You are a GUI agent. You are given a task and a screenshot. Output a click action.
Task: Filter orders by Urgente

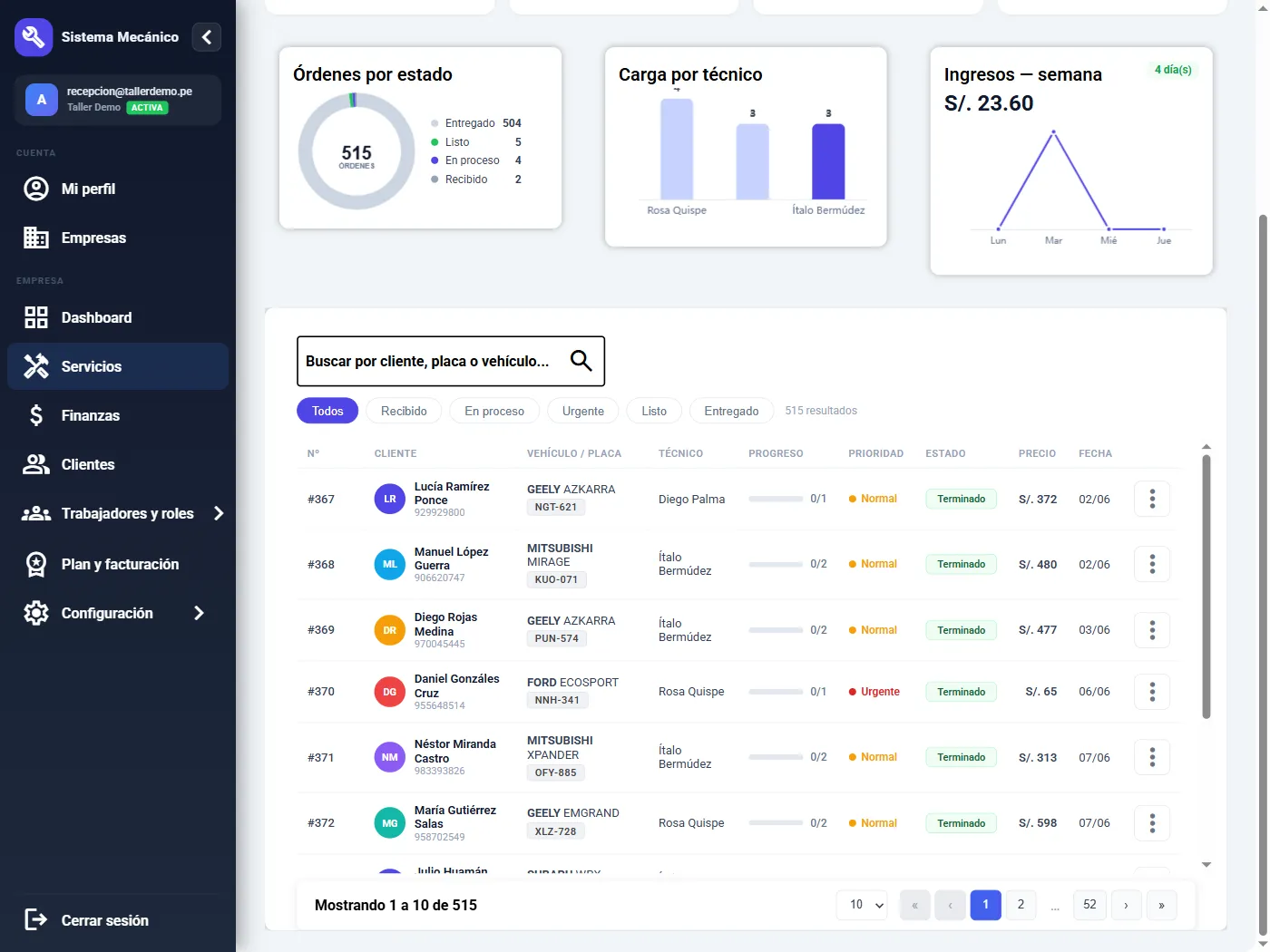pyautogui.click(x=583, y=411)
